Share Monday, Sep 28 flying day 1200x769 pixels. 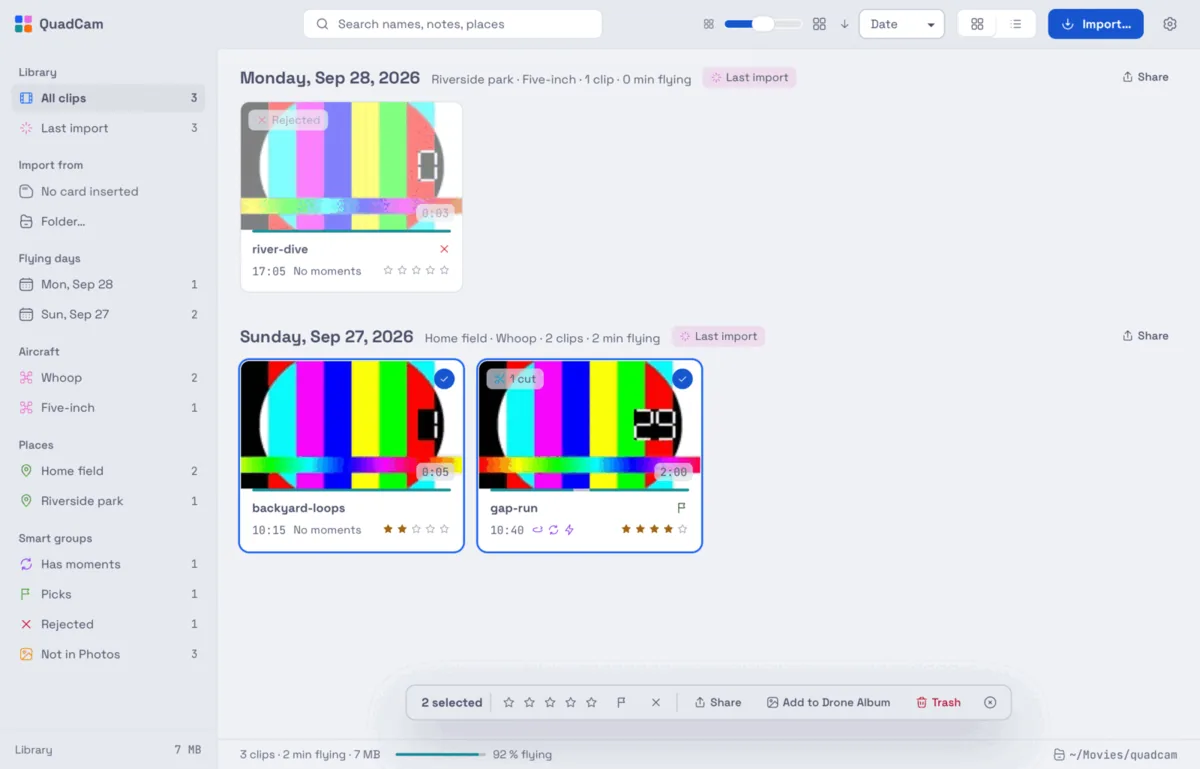(x=1145, y=77)
